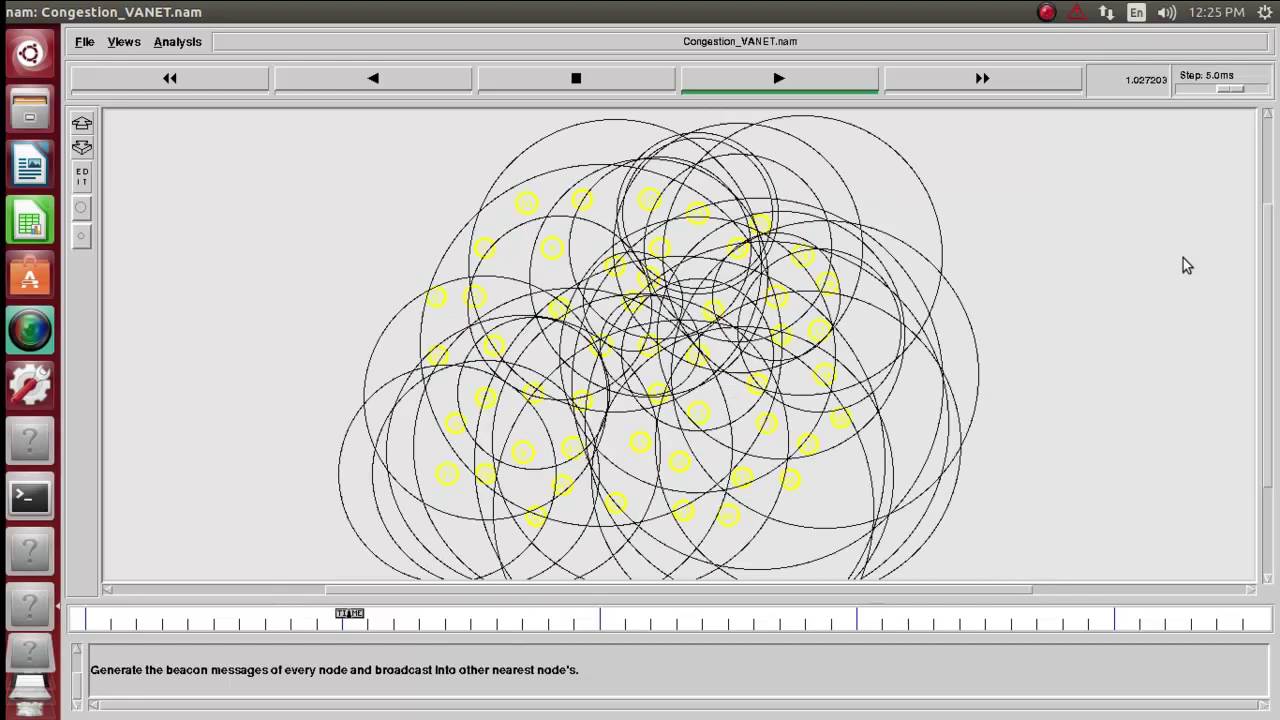Click the 12:25 PM clock
Viewport: 1280px width, 720px height.
coord(1217,12)
